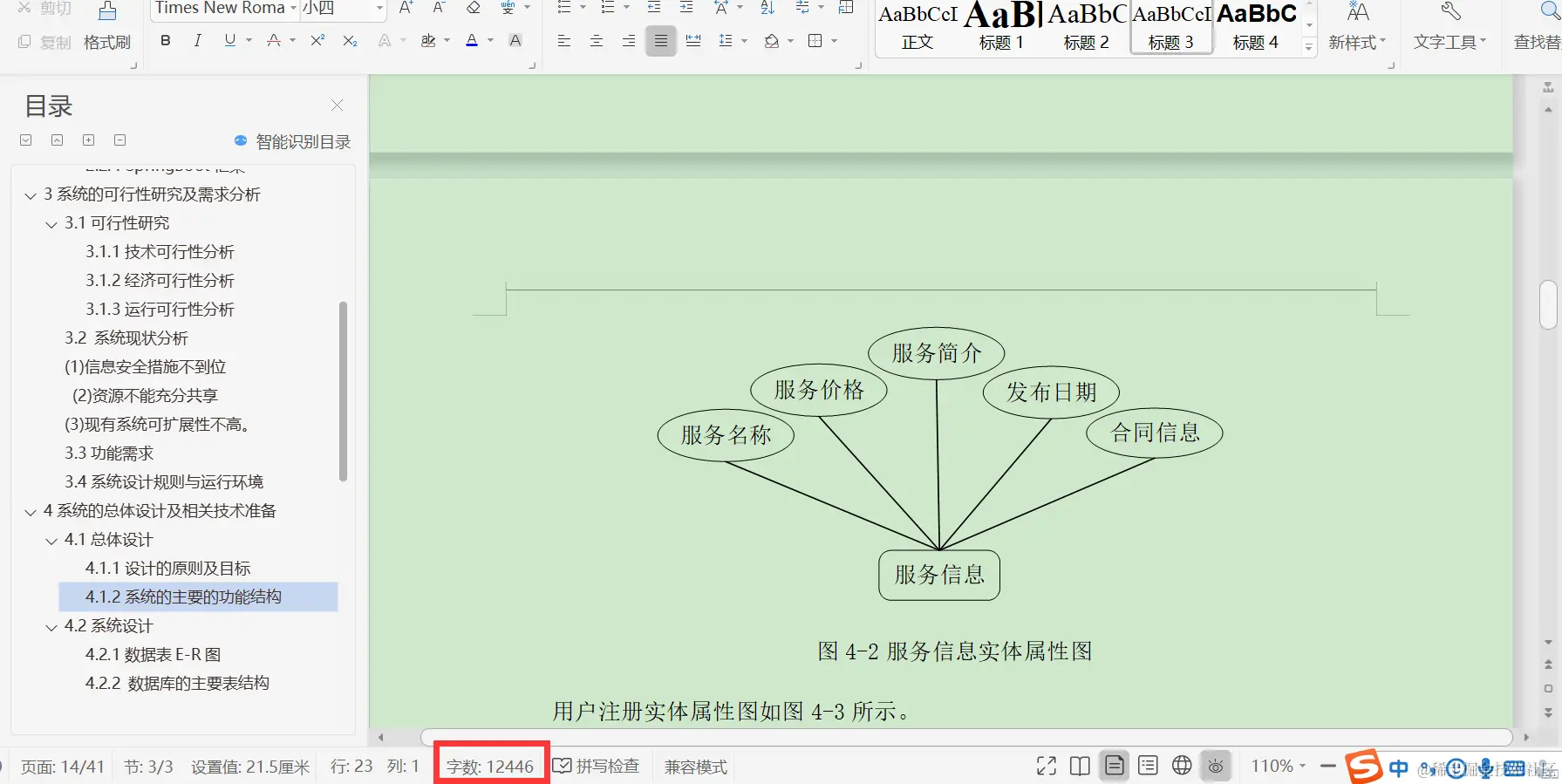The image size is (1562, 784).
Task: Align text left
Action: pyautogui.click(x=564, y=41)
